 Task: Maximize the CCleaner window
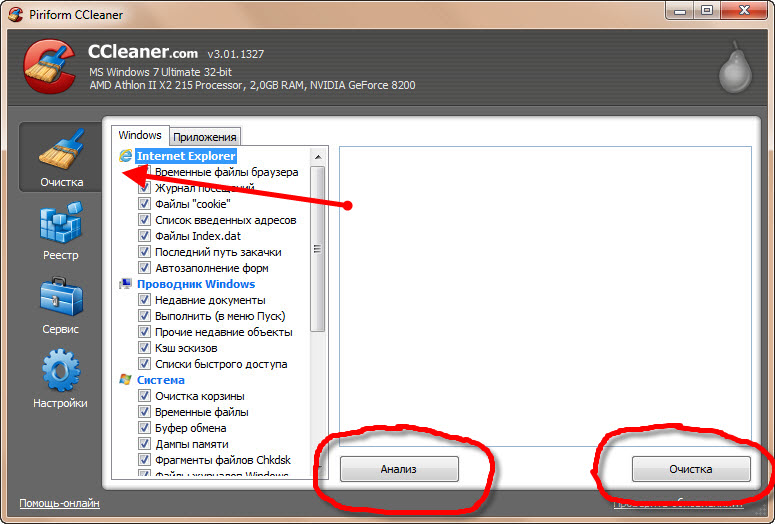707,10
